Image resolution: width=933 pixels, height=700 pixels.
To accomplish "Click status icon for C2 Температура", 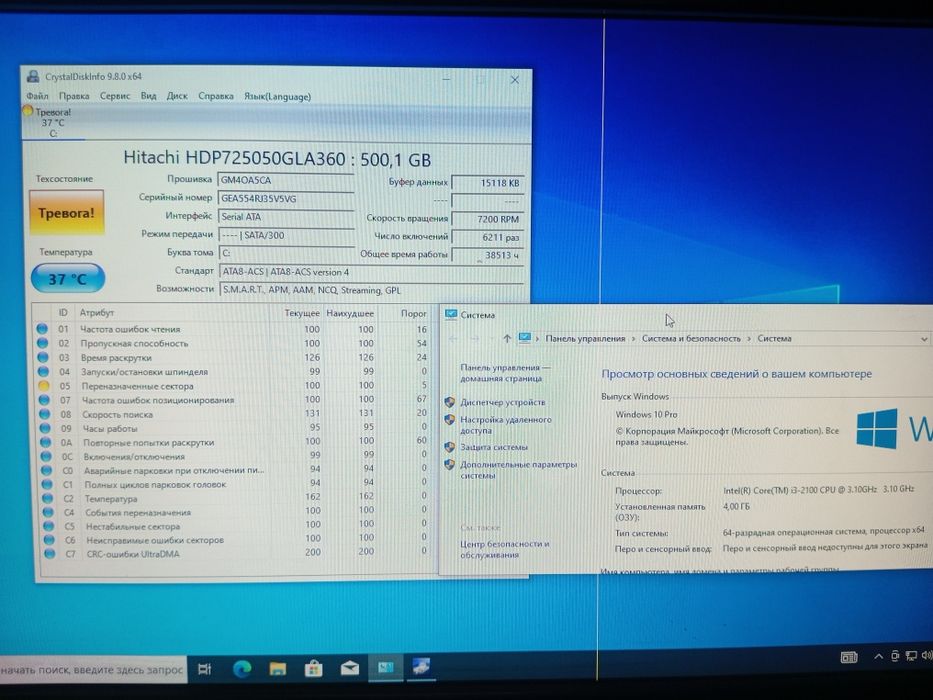I will pyautogui.click(x=48, y=498).
